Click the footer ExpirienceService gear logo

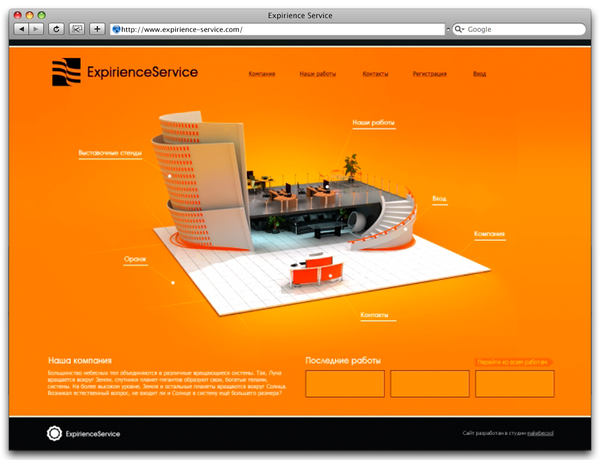[x=83, y=434]
